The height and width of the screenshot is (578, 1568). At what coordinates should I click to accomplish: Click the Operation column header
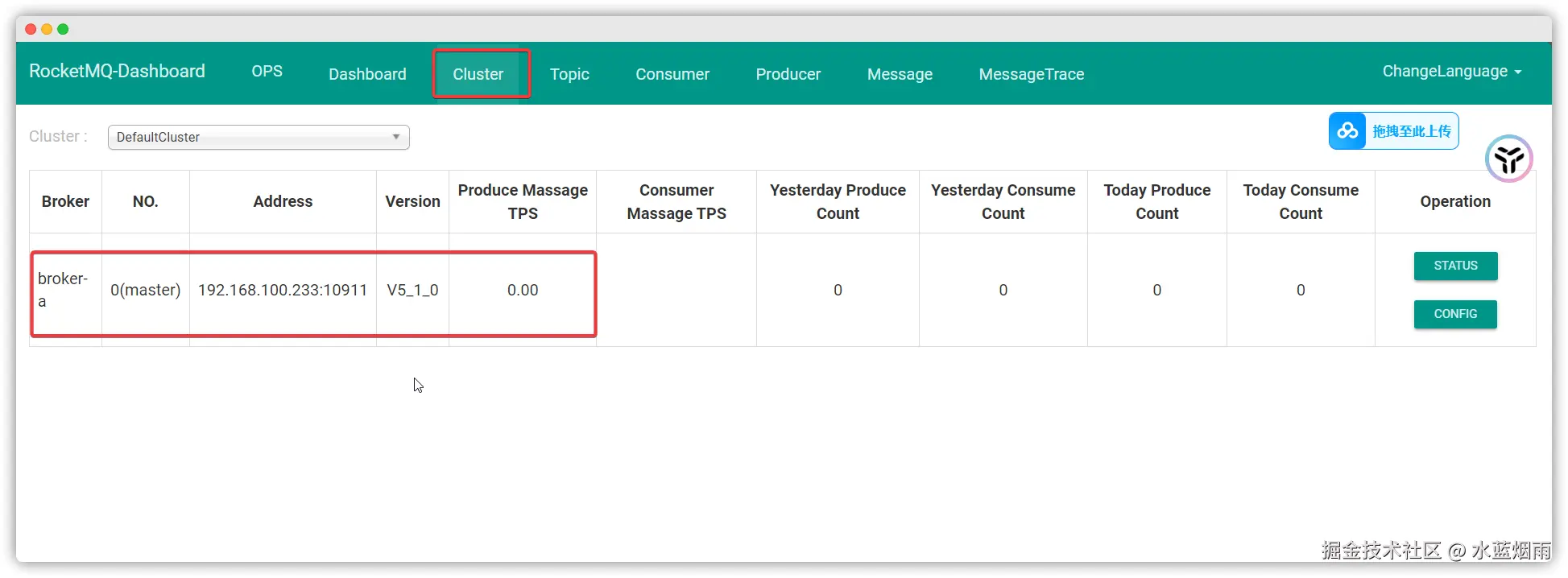coord(1455,201)
